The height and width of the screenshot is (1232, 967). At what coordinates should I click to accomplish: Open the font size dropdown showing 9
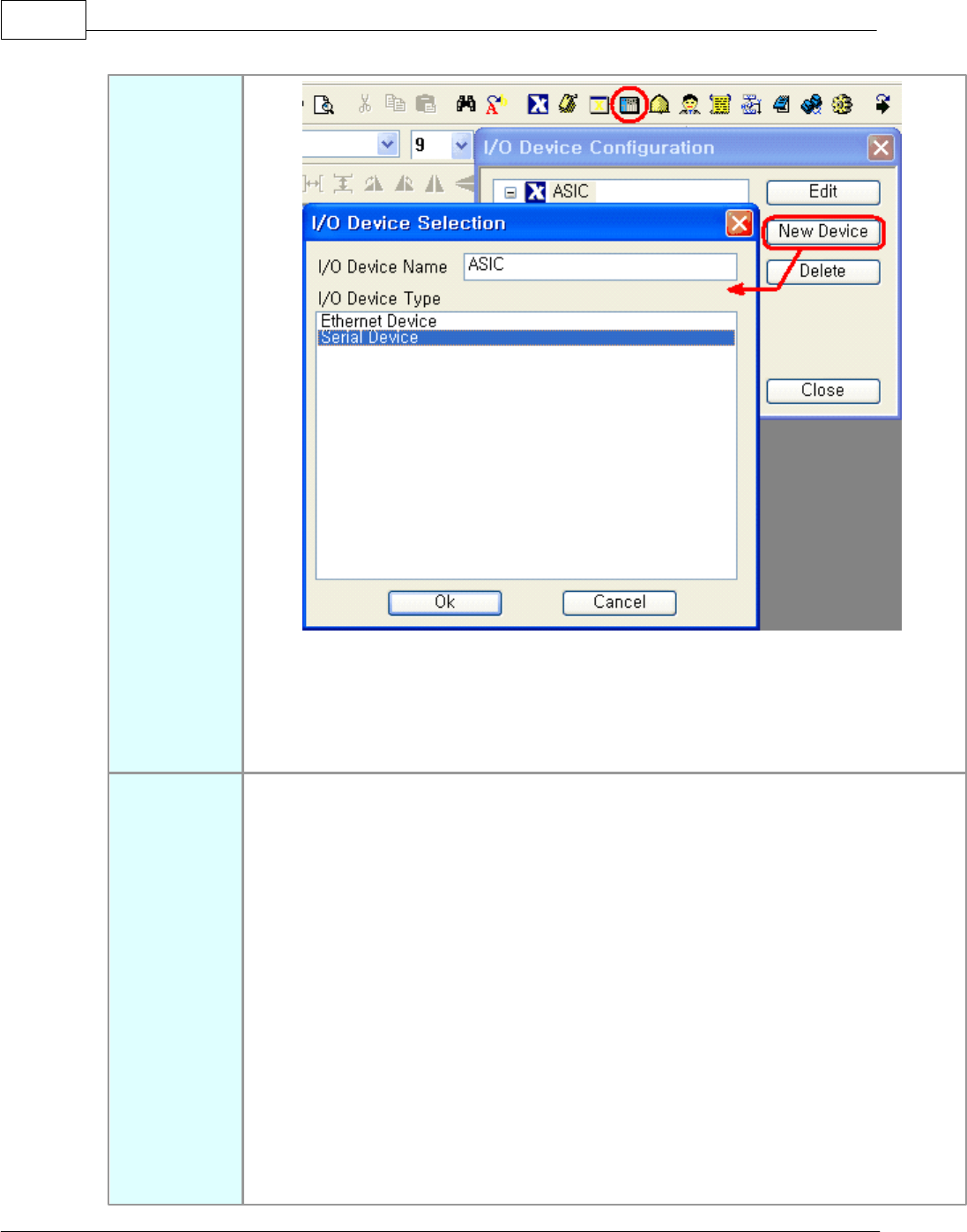pyautogui.click(x=461, y=145)
